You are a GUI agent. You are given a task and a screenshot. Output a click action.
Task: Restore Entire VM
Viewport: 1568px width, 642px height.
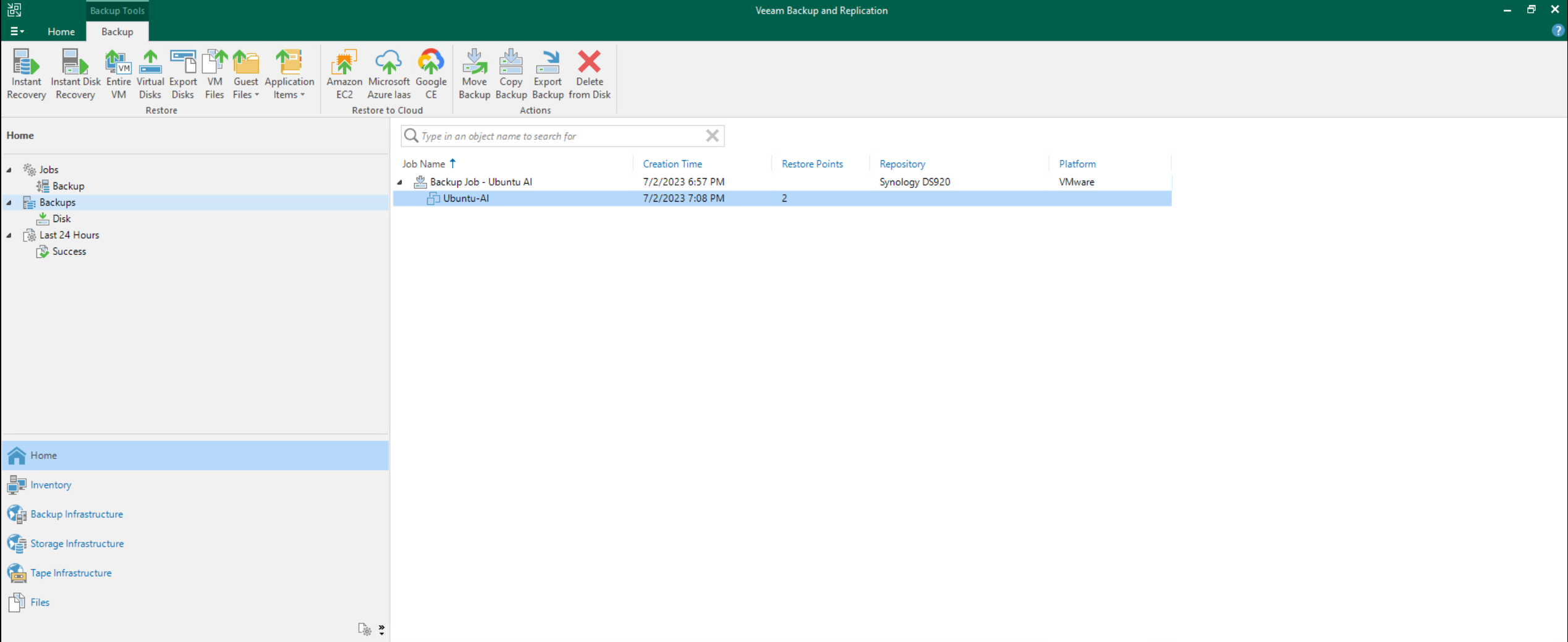(118, 74)
